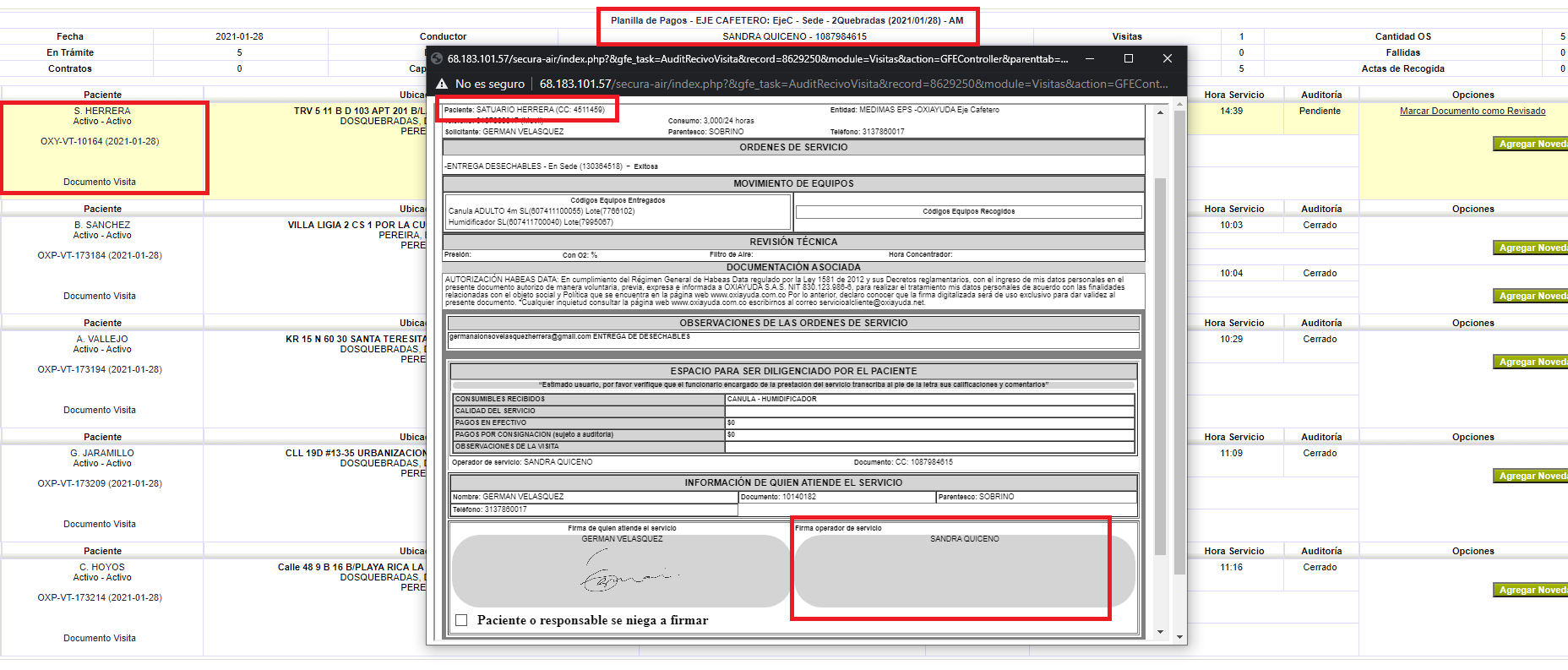
Task: Click the popup URL address field
Action: [853, 84]
